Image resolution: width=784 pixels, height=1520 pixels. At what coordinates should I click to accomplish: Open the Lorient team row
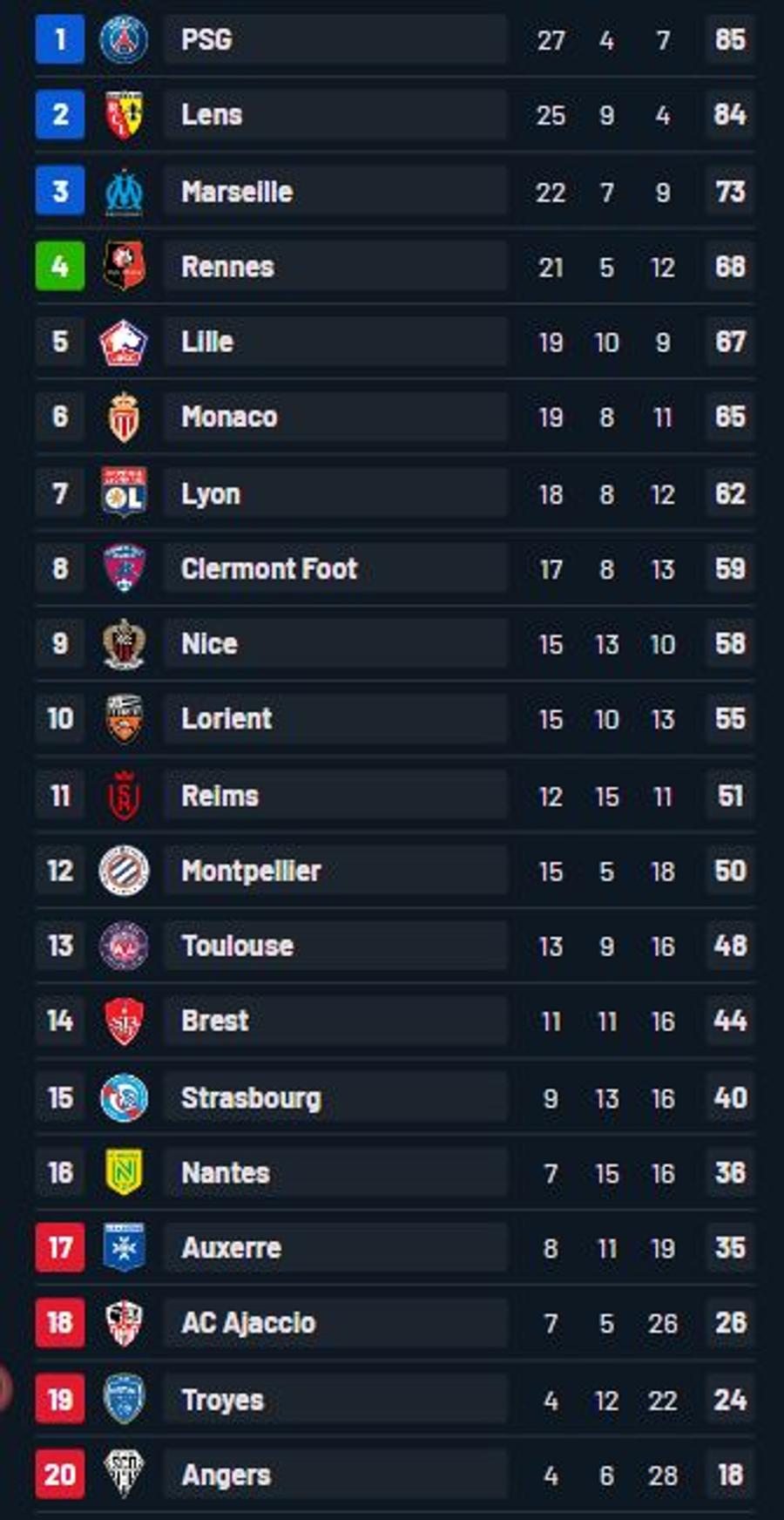tap(395, 719)
